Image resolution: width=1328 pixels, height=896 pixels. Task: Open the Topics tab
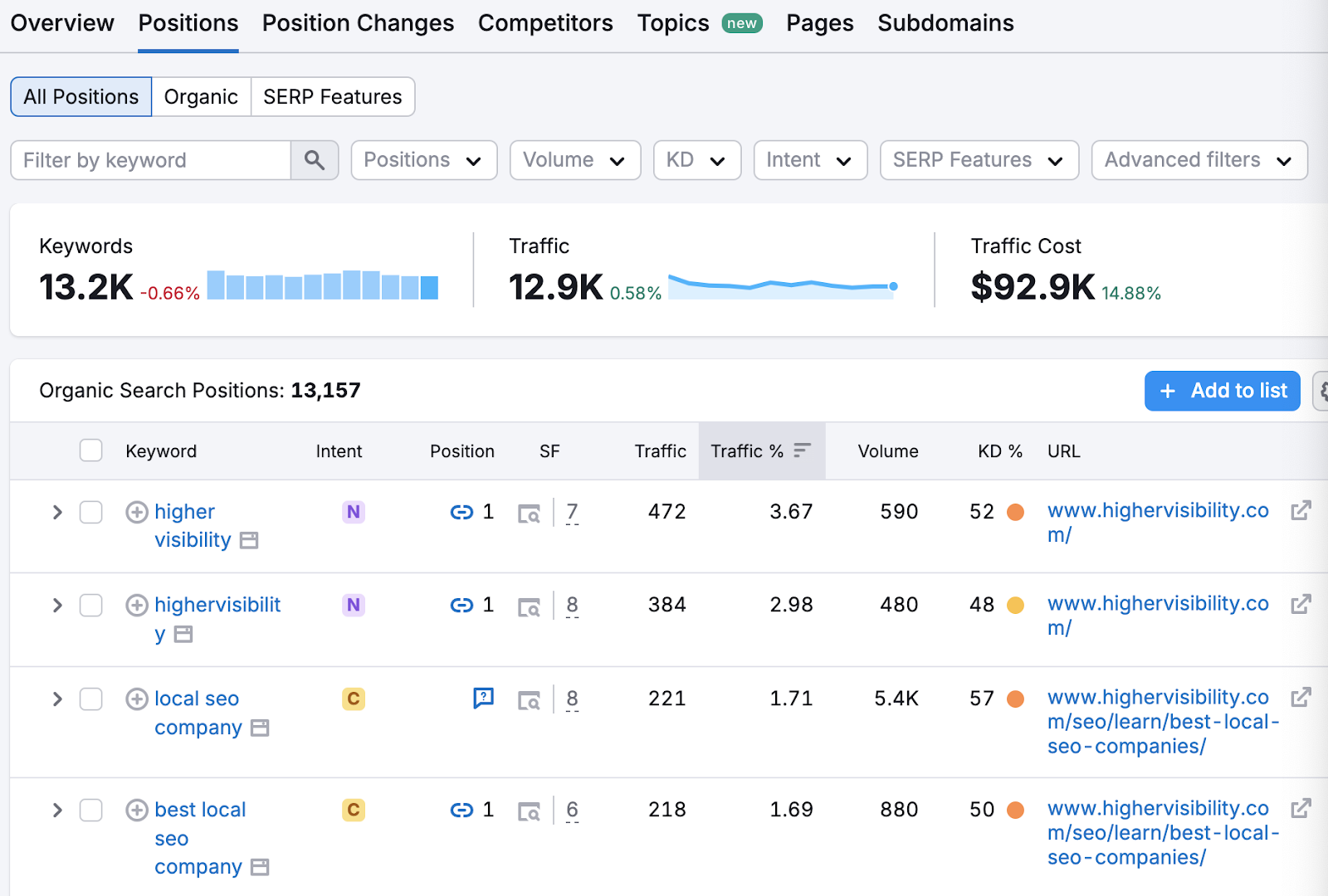coord(700,23)
